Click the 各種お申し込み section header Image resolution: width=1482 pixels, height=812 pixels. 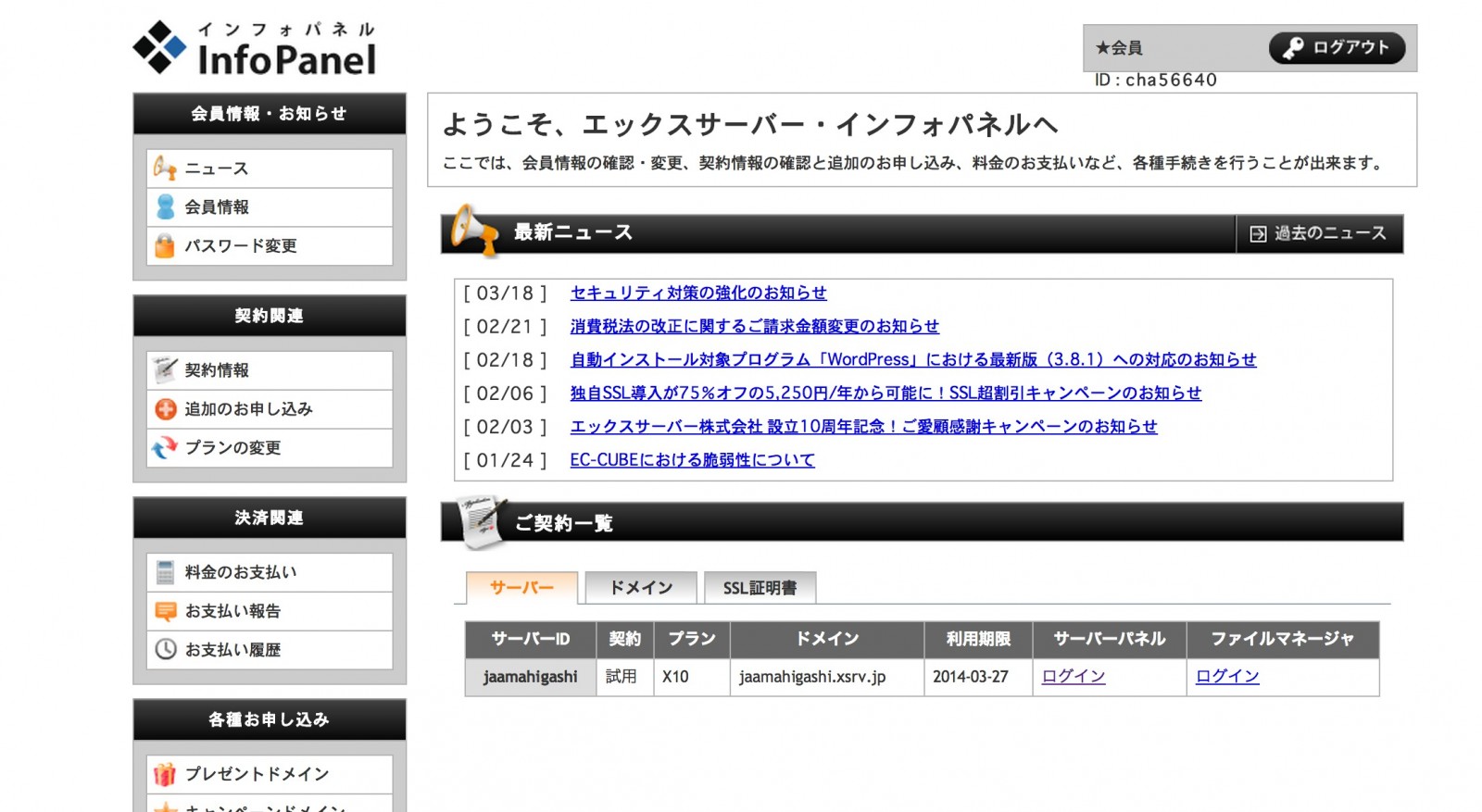click(x=270, y=719)
